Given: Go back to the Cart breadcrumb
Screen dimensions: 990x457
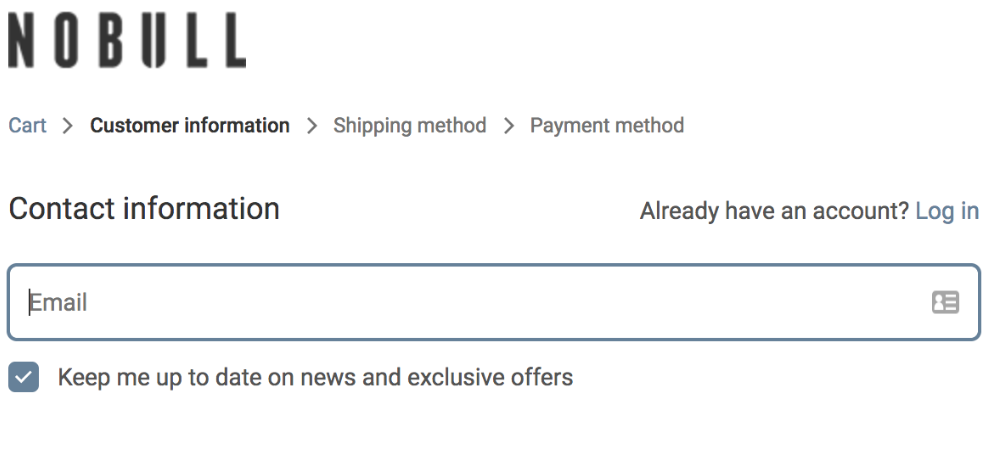Looking at the screenshot, I should [27, 126].
